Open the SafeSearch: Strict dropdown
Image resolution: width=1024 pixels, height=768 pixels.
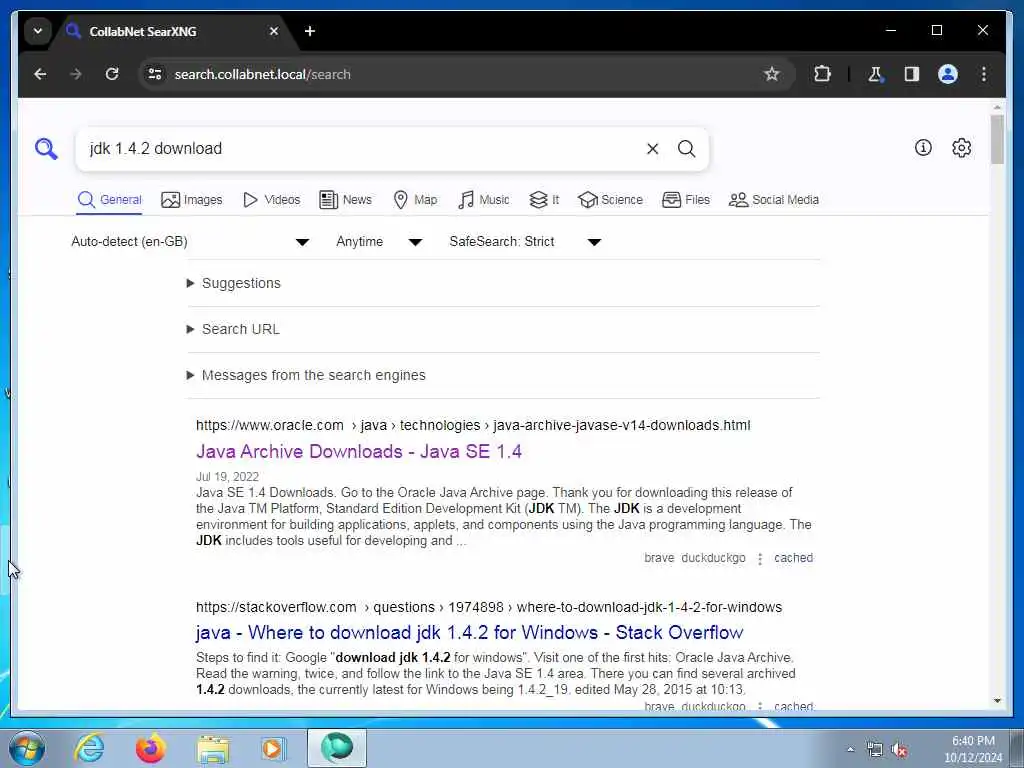click(525, 242)
